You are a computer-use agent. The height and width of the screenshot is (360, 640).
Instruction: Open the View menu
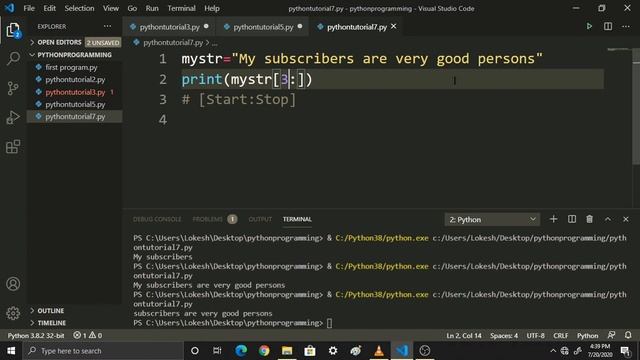click(x=111, y=8)
